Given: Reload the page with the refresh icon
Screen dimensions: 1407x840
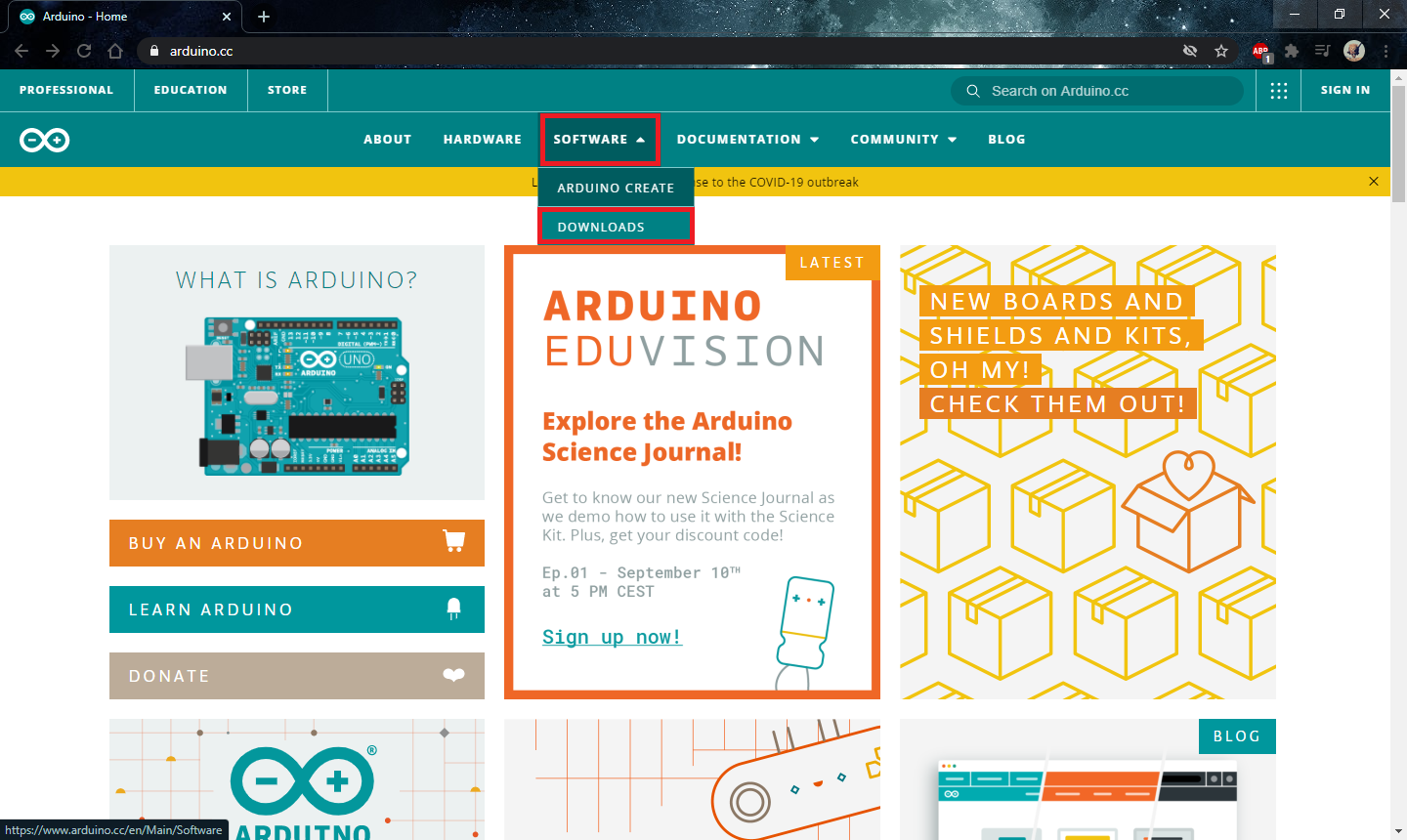Looking at the screenshot, I should click(84, 51).
